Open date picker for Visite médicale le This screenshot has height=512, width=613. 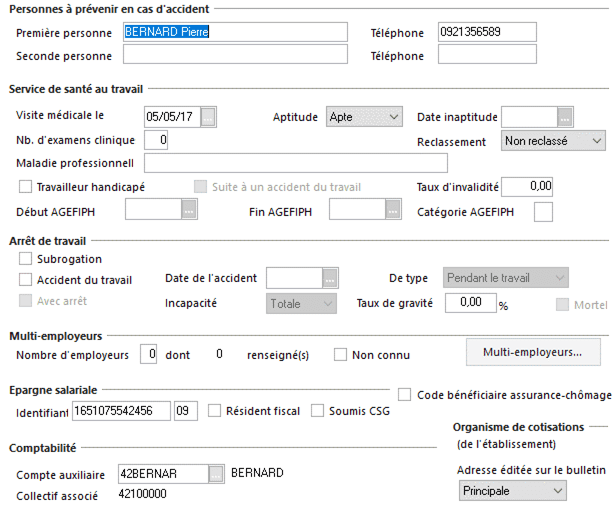click(208, 116)
